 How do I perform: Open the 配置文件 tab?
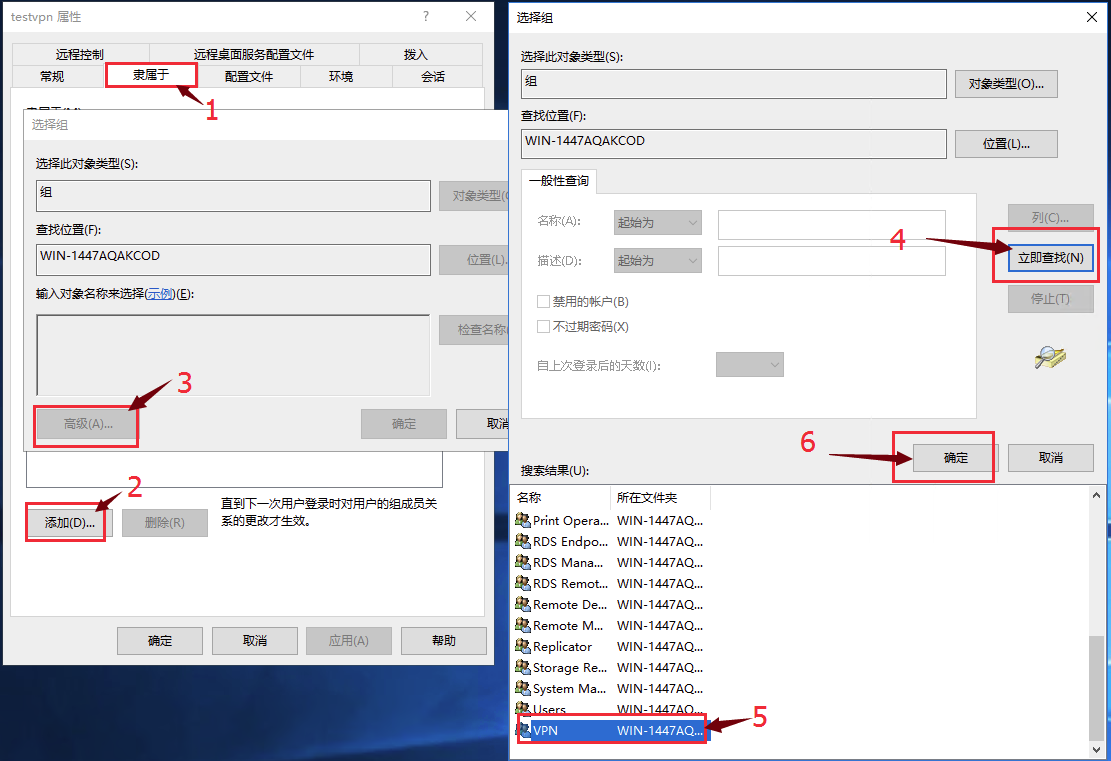248,76
